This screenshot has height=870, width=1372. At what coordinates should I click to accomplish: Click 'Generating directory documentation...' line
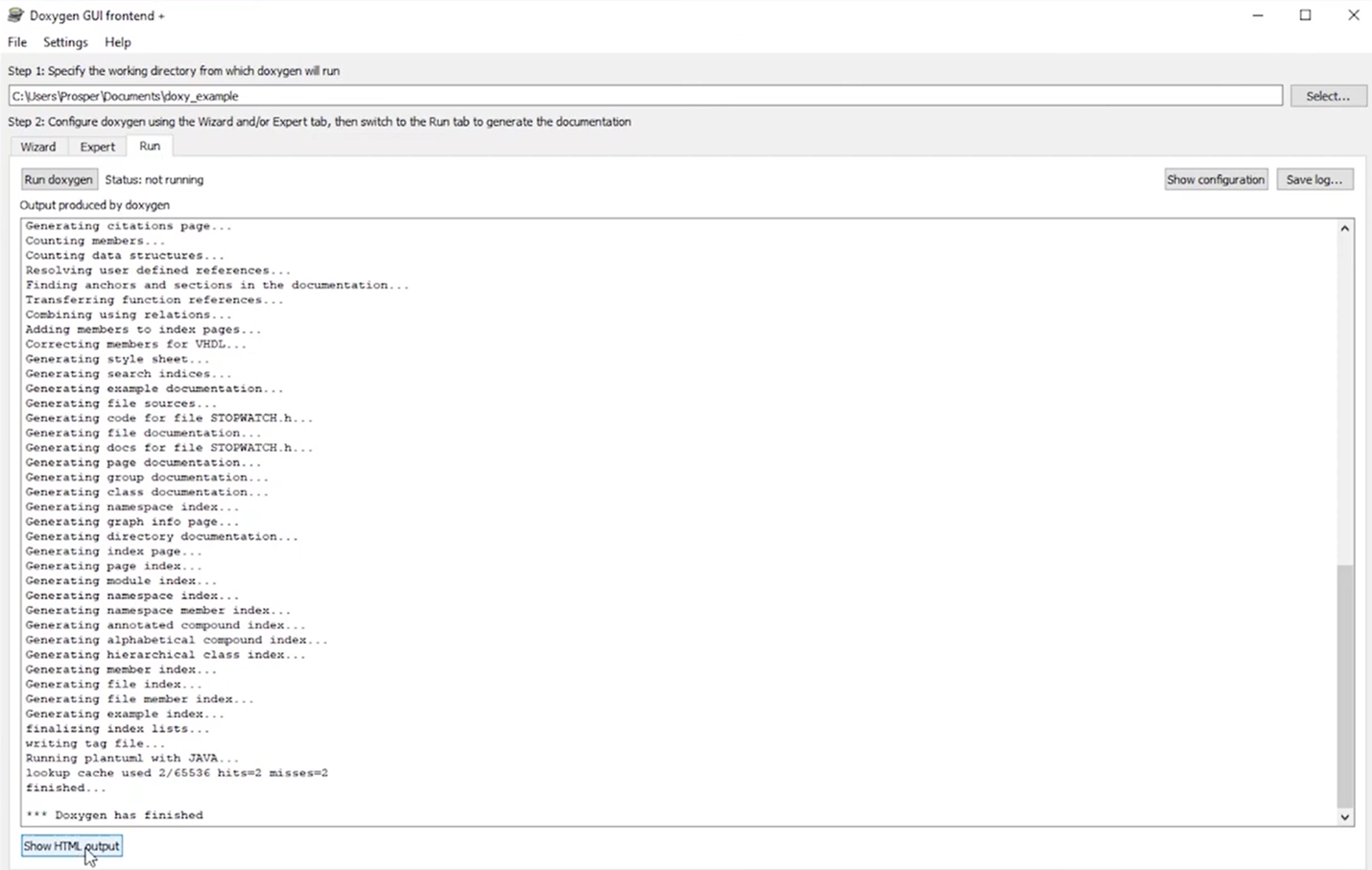[162, 536]
